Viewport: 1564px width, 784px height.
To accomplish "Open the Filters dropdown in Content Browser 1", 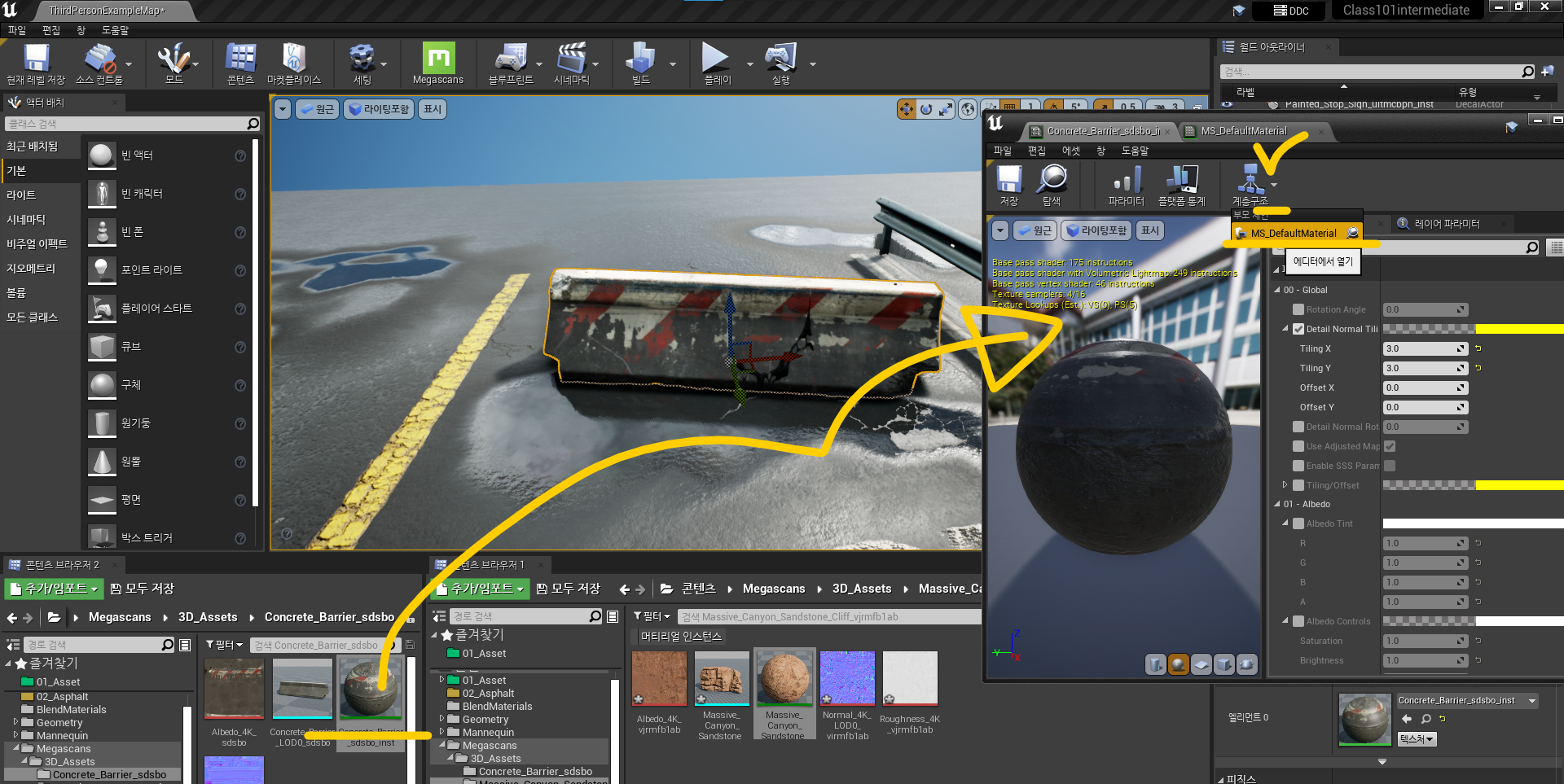I will click(x=652, y=616).
